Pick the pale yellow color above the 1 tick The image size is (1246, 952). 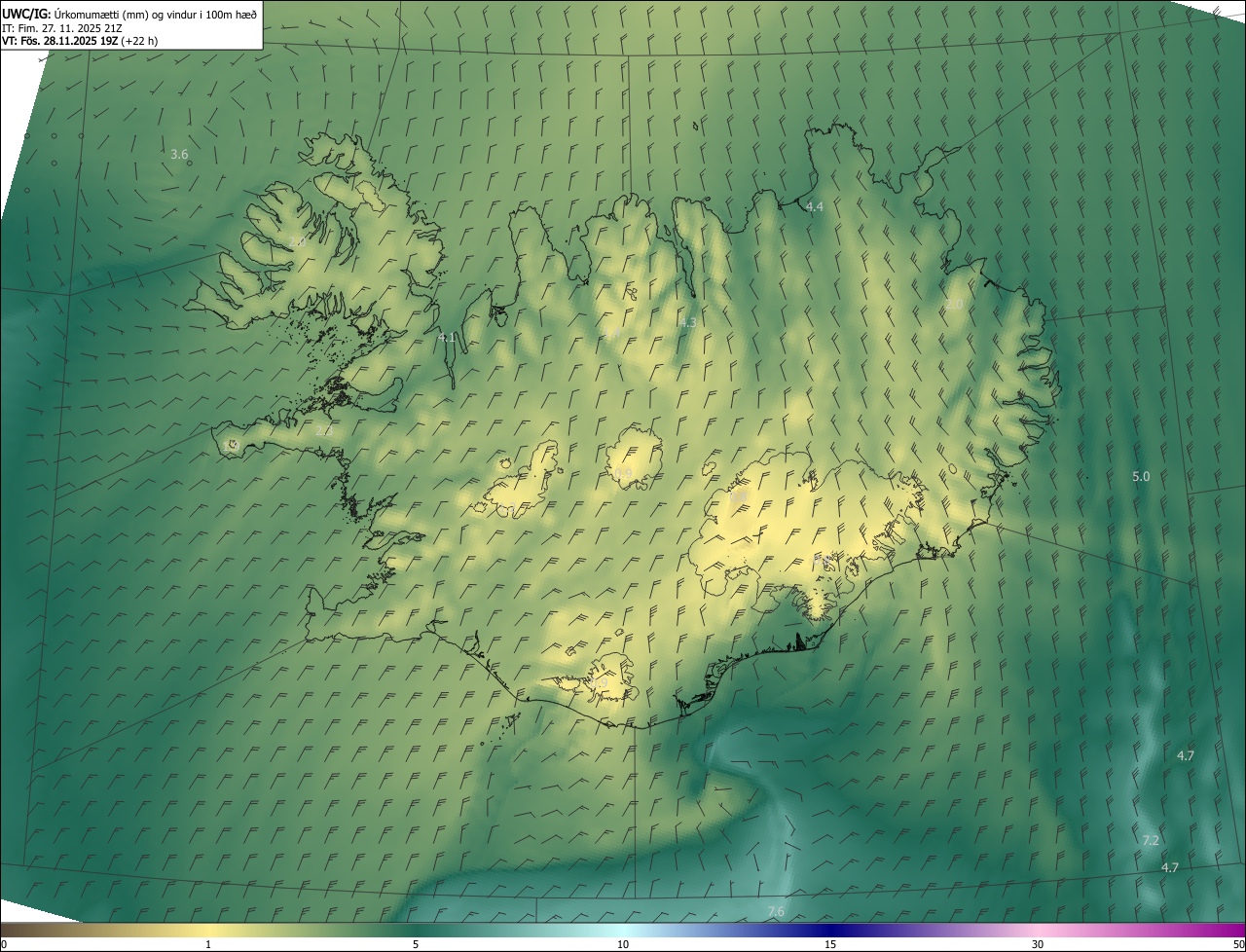tap(208, 930)
